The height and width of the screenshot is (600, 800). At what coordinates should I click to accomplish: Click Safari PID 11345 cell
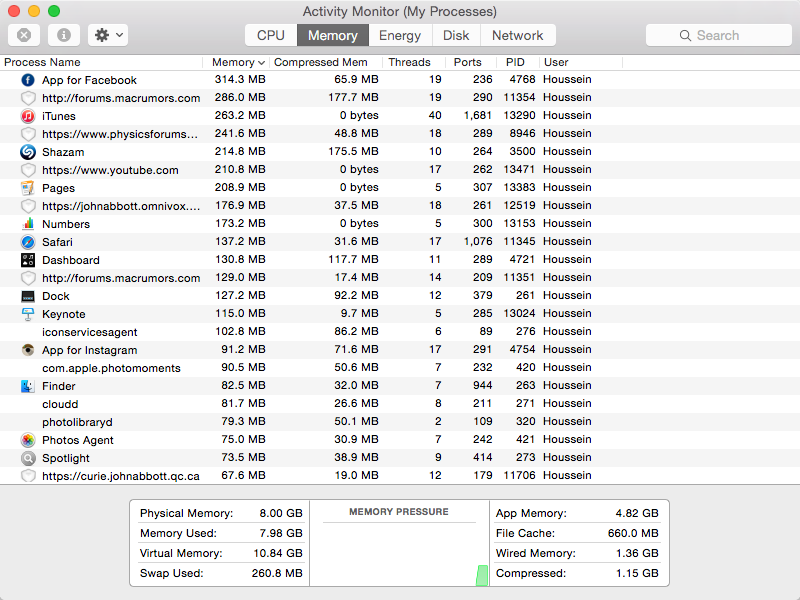pos(519,241)
